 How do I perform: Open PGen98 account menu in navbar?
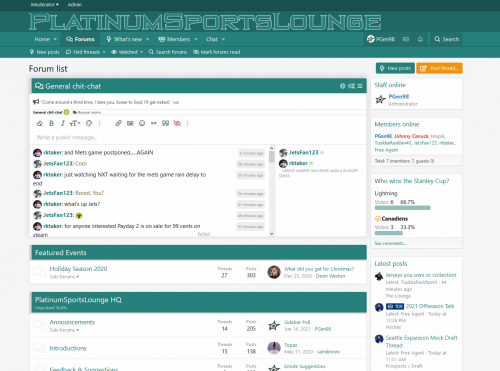click(381, 39)
